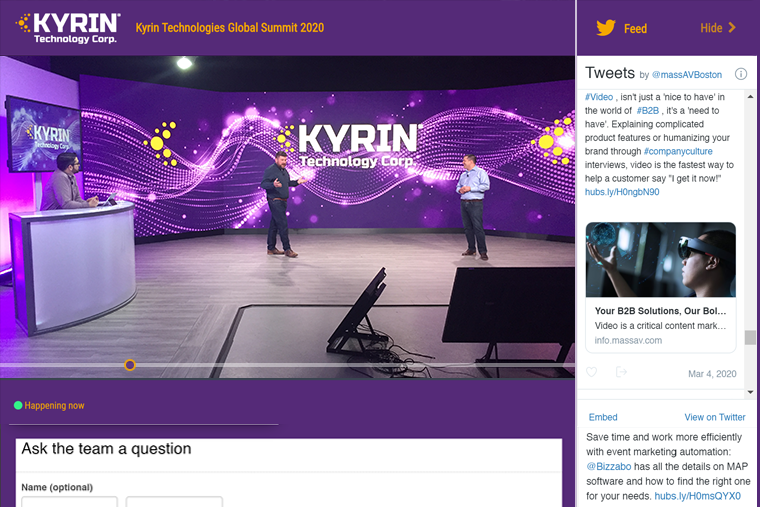Click the tweet feed scroll down arrow
This screenshot has height=507, width=760.
(x=750, y=392)
